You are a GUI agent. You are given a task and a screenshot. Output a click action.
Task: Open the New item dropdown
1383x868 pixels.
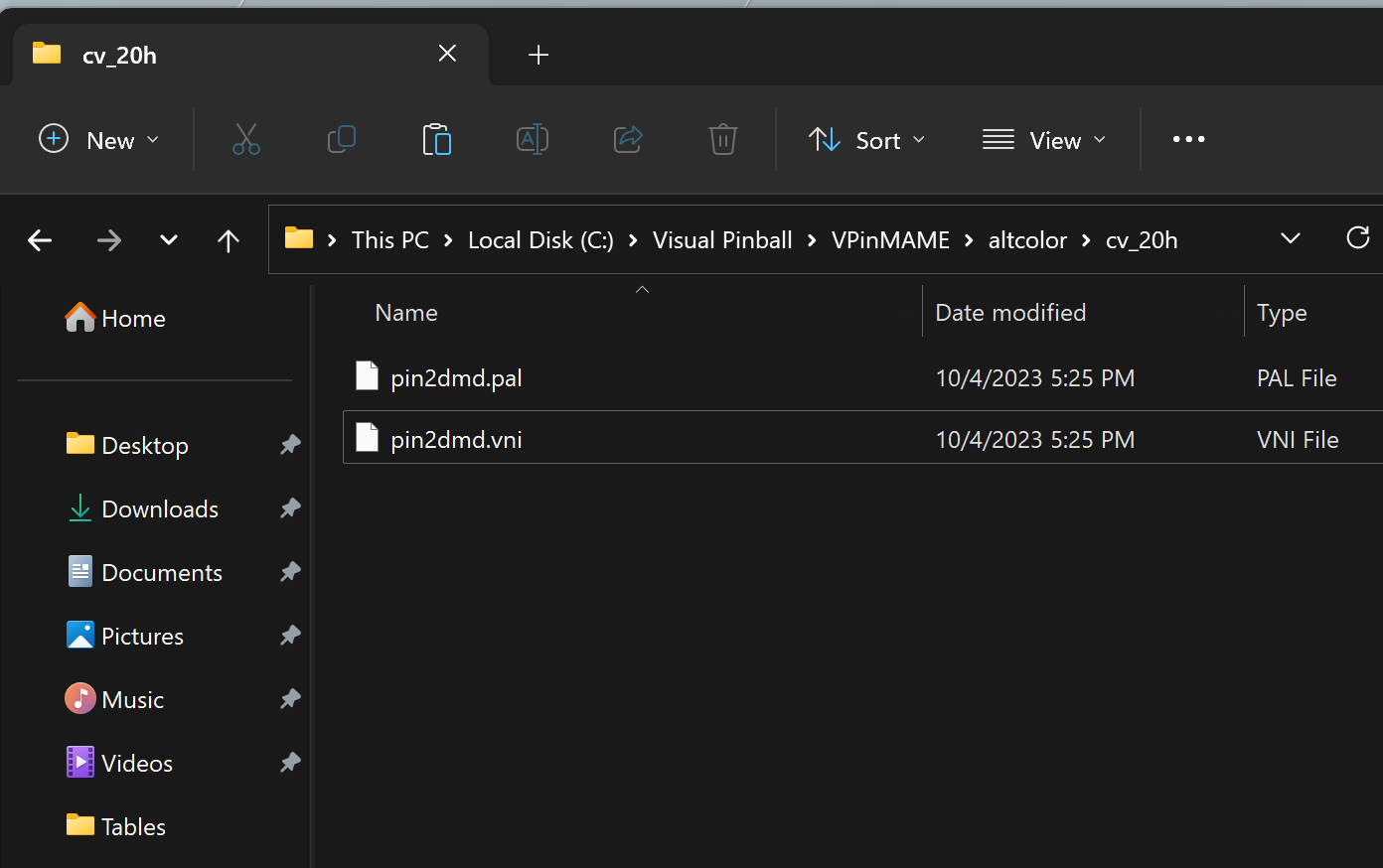pos(98,140)
